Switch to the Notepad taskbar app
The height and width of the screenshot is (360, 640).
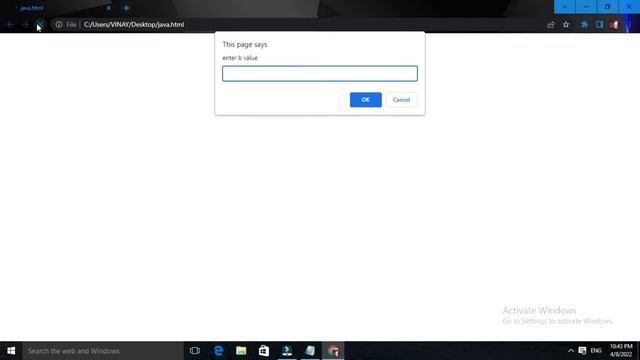310,351
